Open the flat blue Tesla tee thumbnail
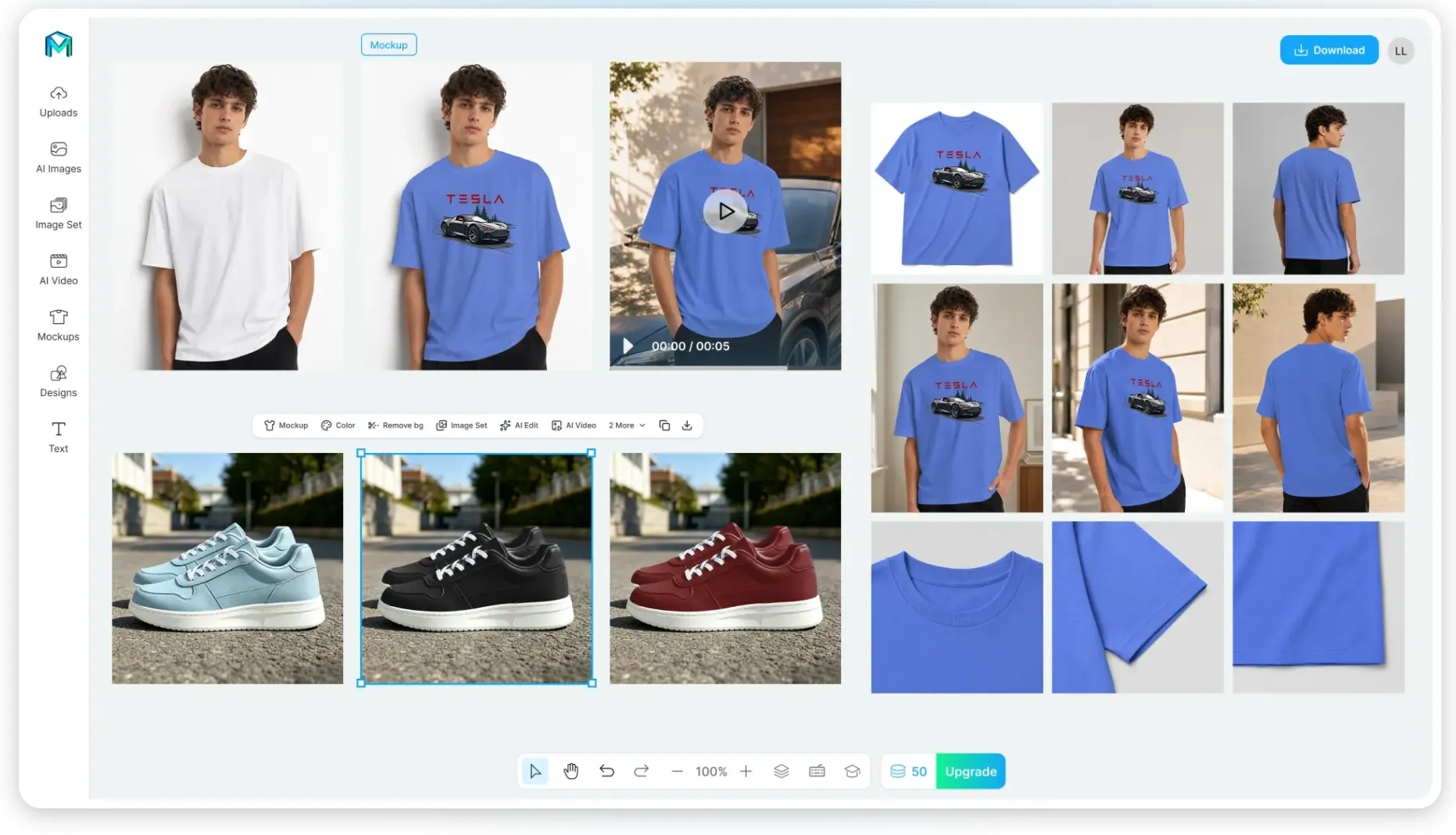Image resolution: width=1456 pixels, height=835 pixels. click(x=957, y=188)
